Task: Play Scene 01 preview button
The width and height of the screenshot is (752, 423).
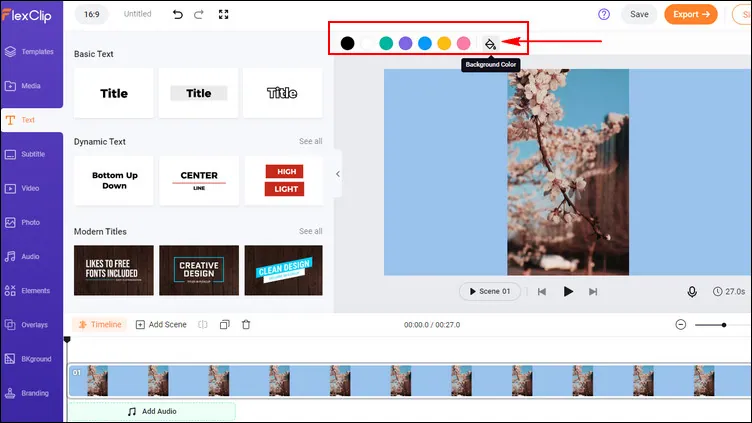Action: (490, 292)
